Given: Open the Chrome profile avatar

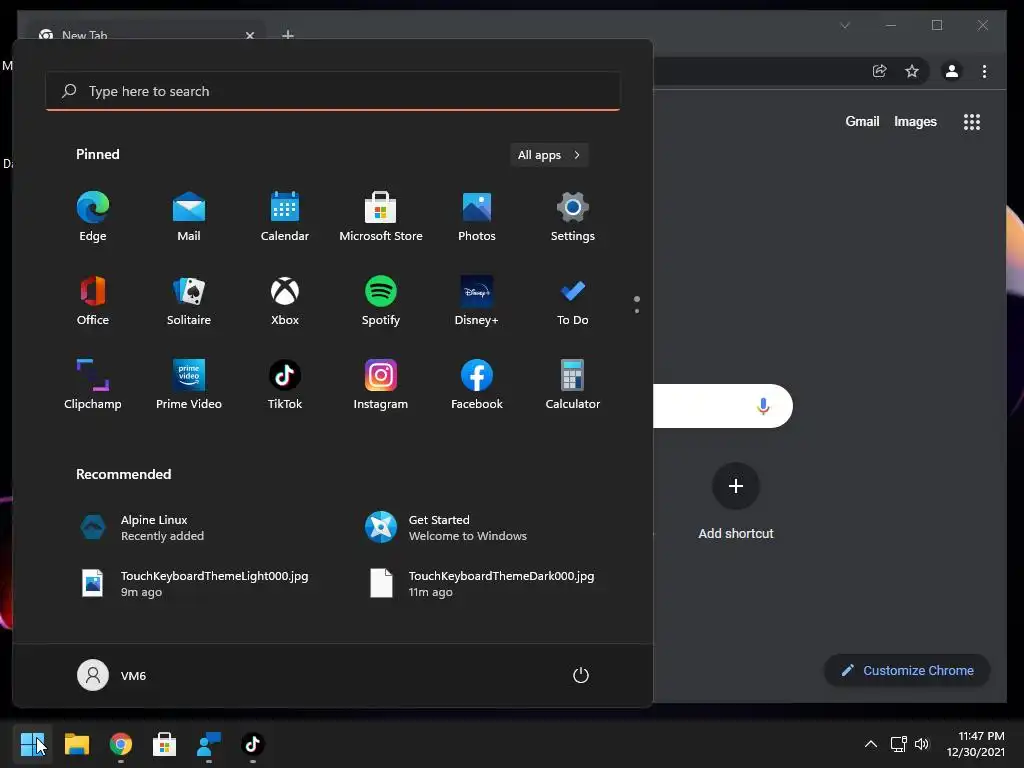Looking at the screenshot, I should tap(952, 71).
